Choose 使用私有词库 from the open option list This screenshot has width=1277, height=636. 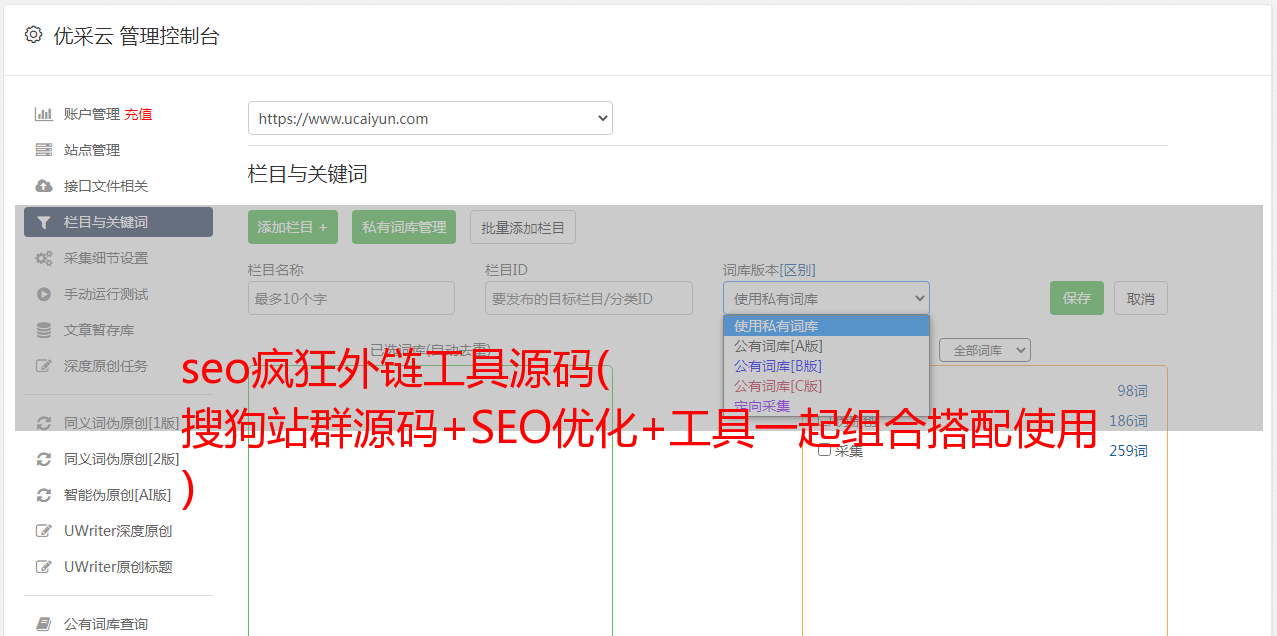point(826,326)
